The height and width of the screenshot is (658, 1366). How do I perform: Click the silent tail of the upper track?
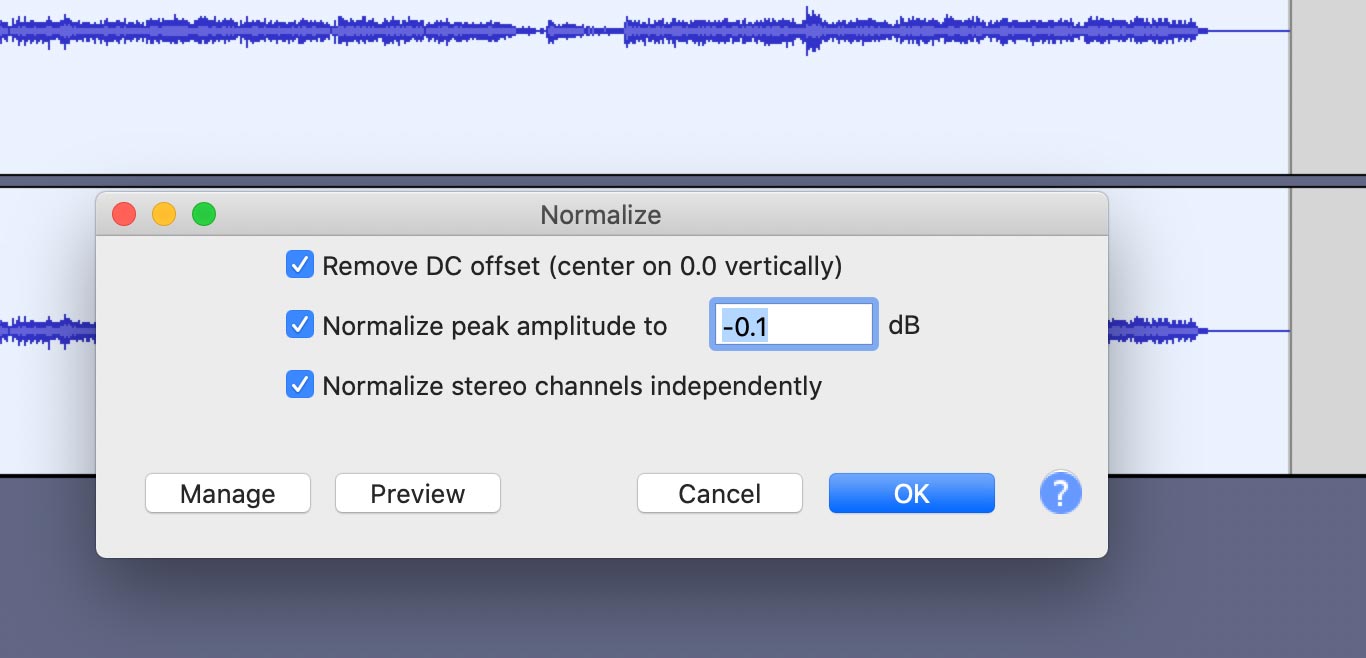click(x=1248, y=31)
